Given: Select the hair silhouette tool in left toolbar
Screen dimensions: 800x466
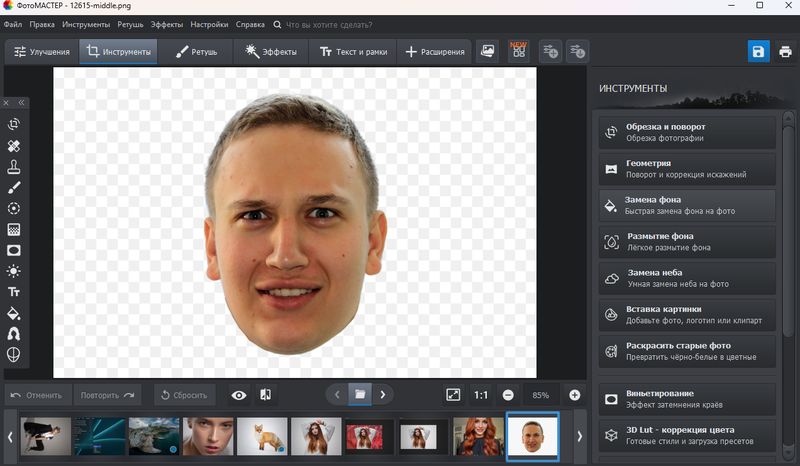Looking at the screenshot, I should [14, 334].
